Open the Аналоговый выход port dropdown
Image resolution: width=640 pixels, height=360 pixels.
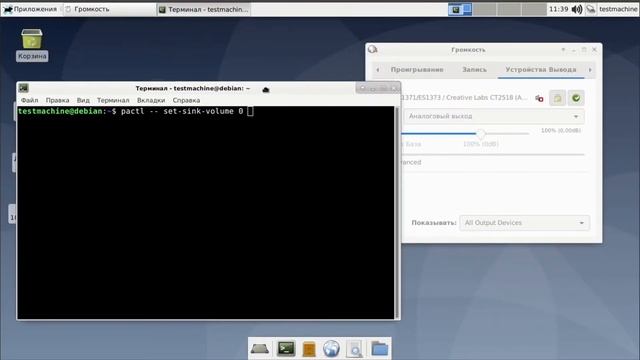pyautogui.click(x=494, y=116)
